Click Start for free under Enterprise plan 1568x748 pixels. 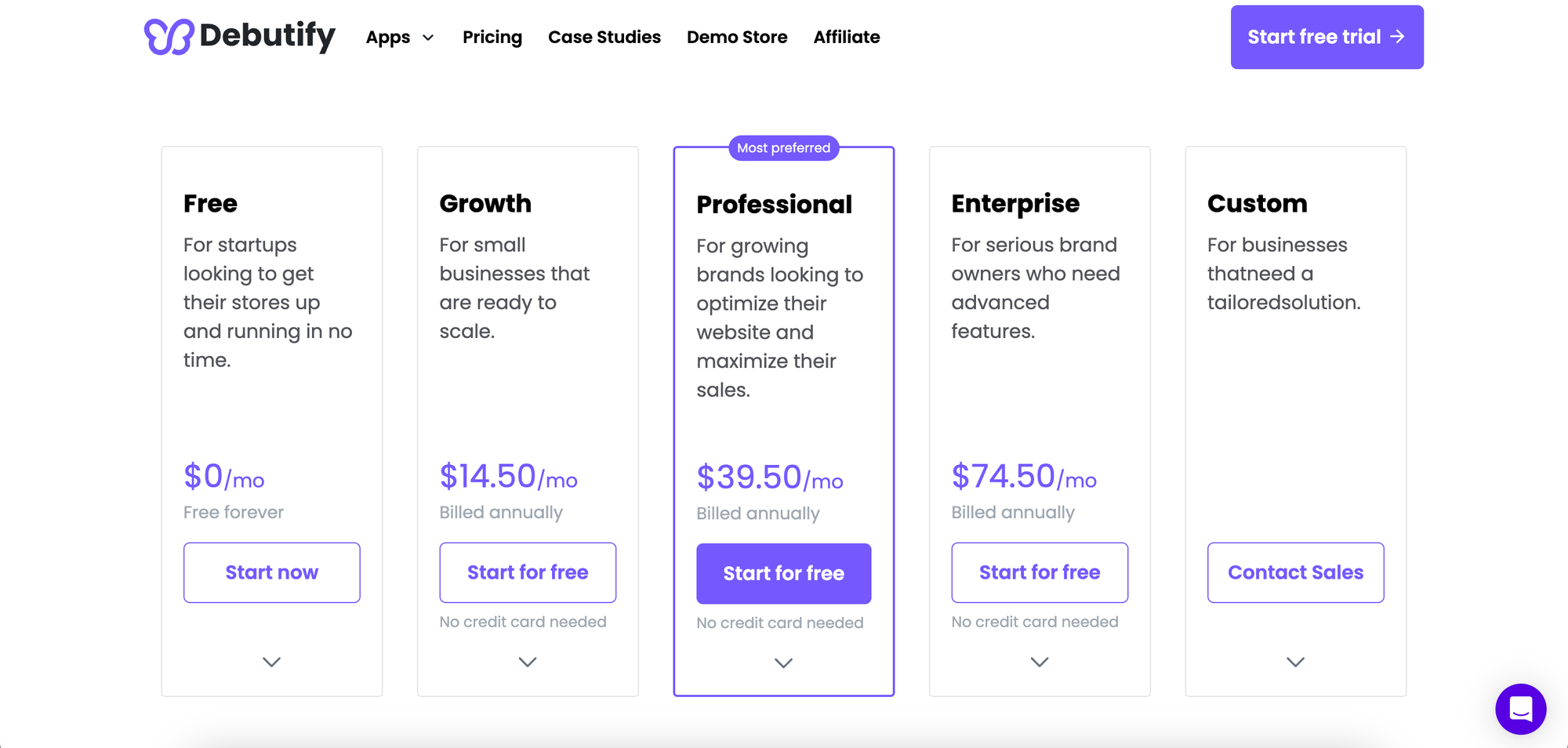(x=1040, y=572)
